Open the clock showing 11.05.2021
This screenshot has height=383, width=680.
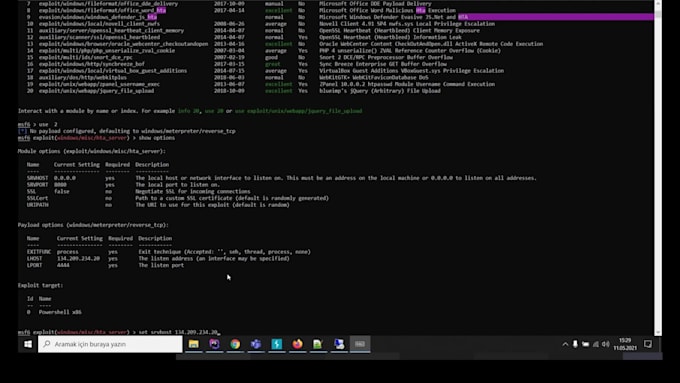625,344
